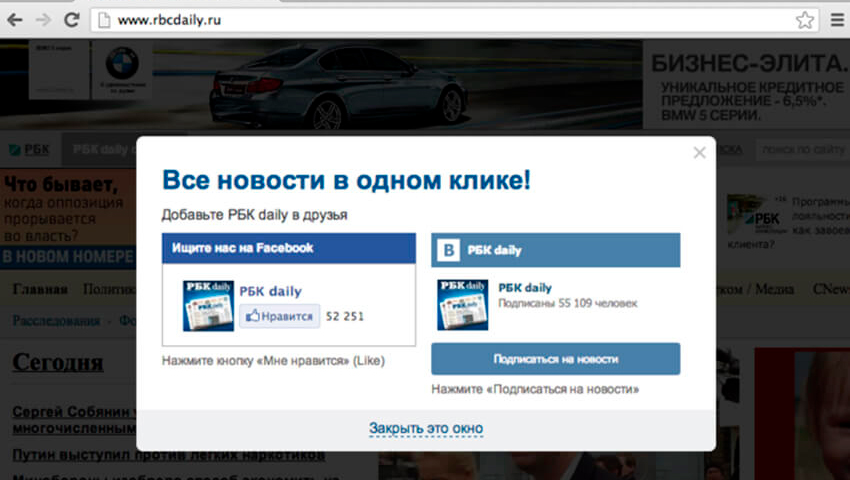Click the «Подписаны 55 109 человек» text

(x=568, y=303)
